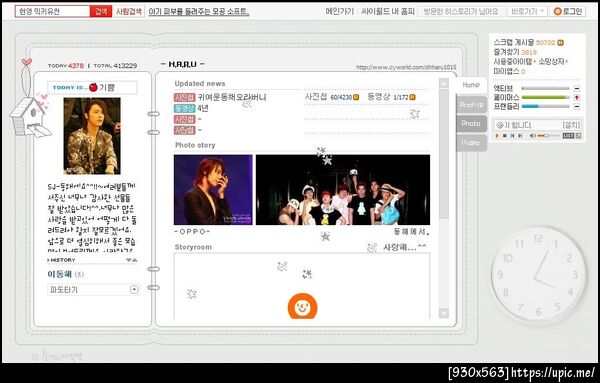
Task: Click the apple mood icon beside TODAY IS
Action: (x=93, y=87)
